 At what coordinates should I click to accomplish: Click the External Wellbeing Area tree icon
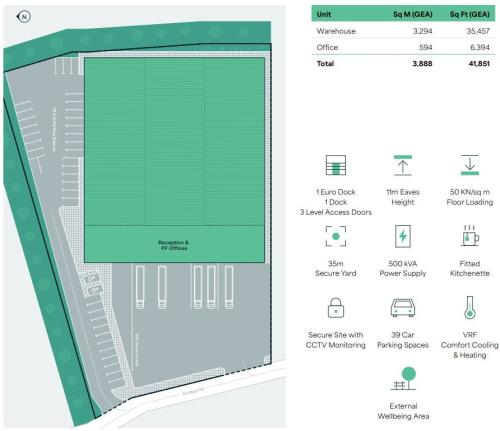(x=404, y=378)
